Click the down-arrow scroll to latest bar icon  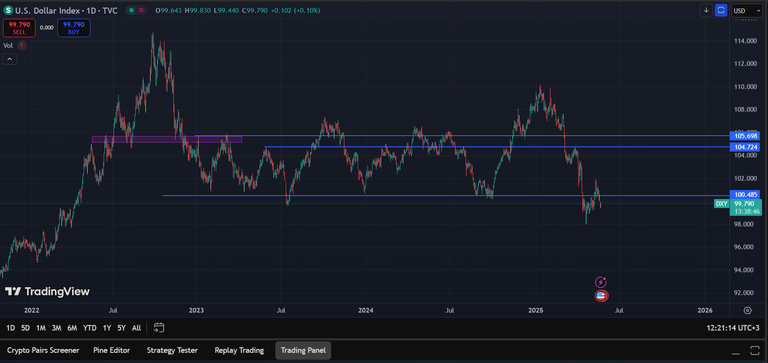click(x=706, y=10)
